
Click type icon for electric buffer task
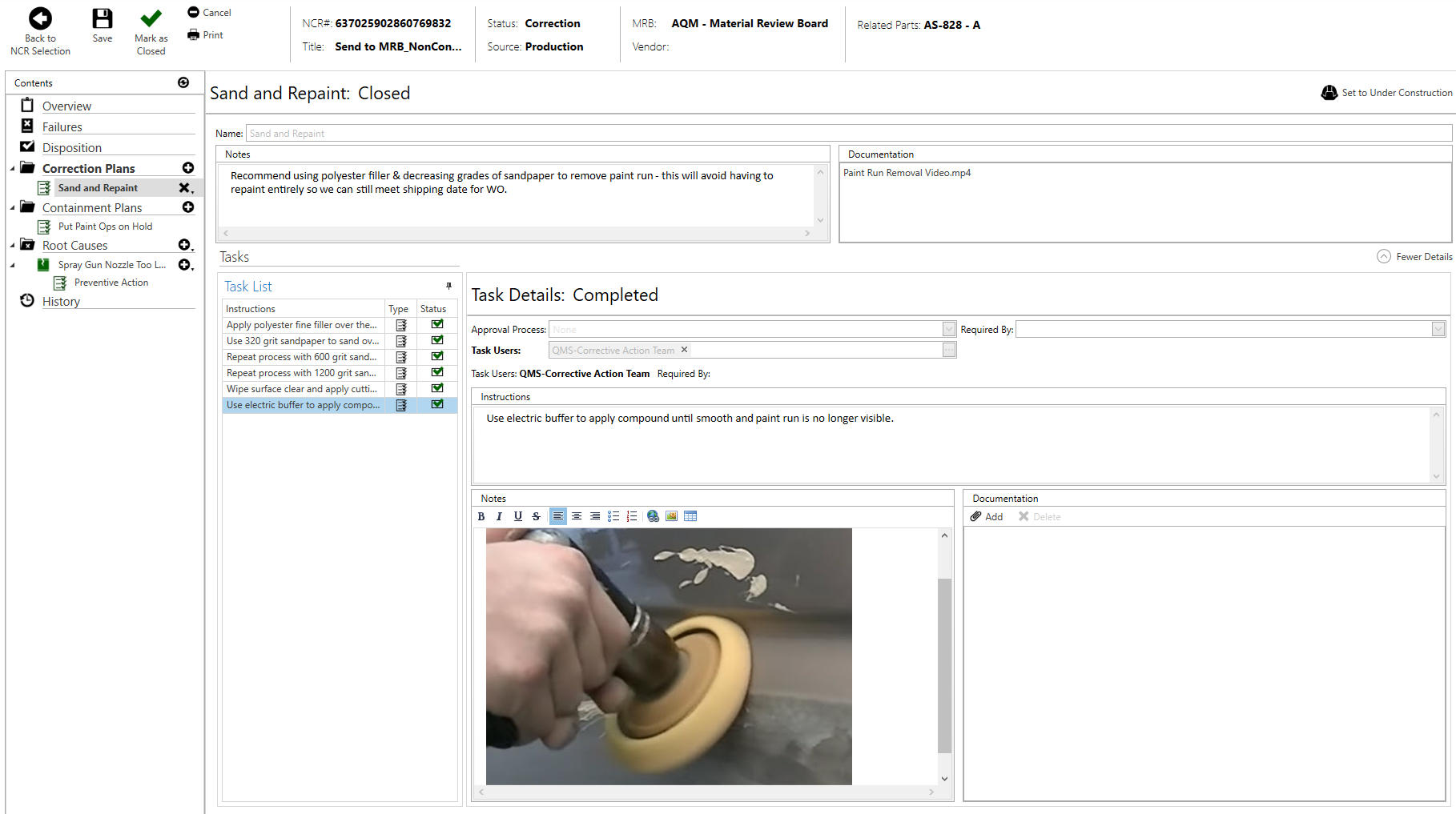pyautogui.click(x=401, y=405)
